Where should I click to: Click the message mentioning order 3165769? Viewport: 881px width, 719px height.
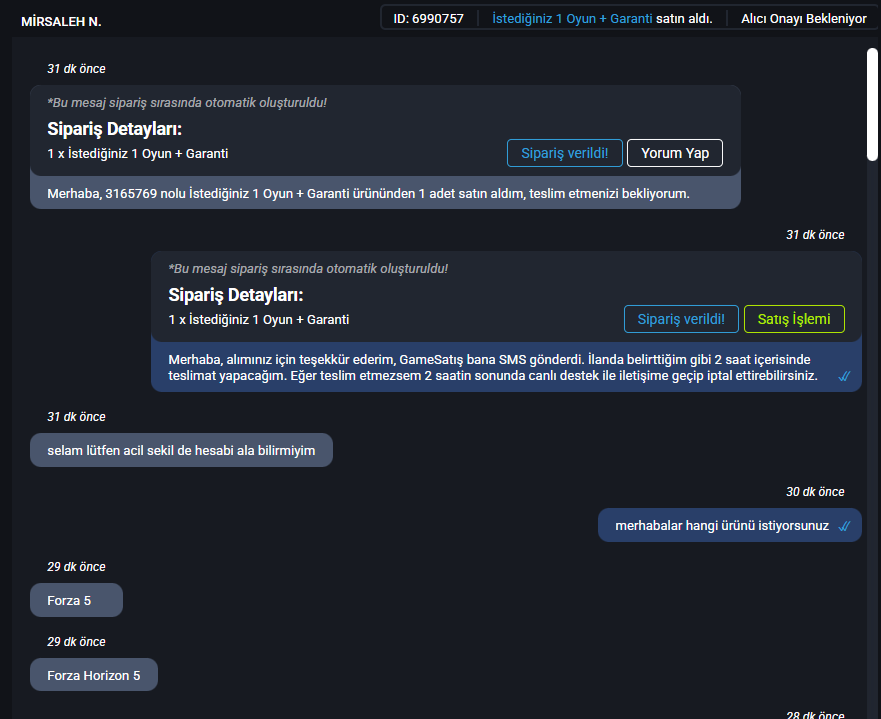point(368,193)
